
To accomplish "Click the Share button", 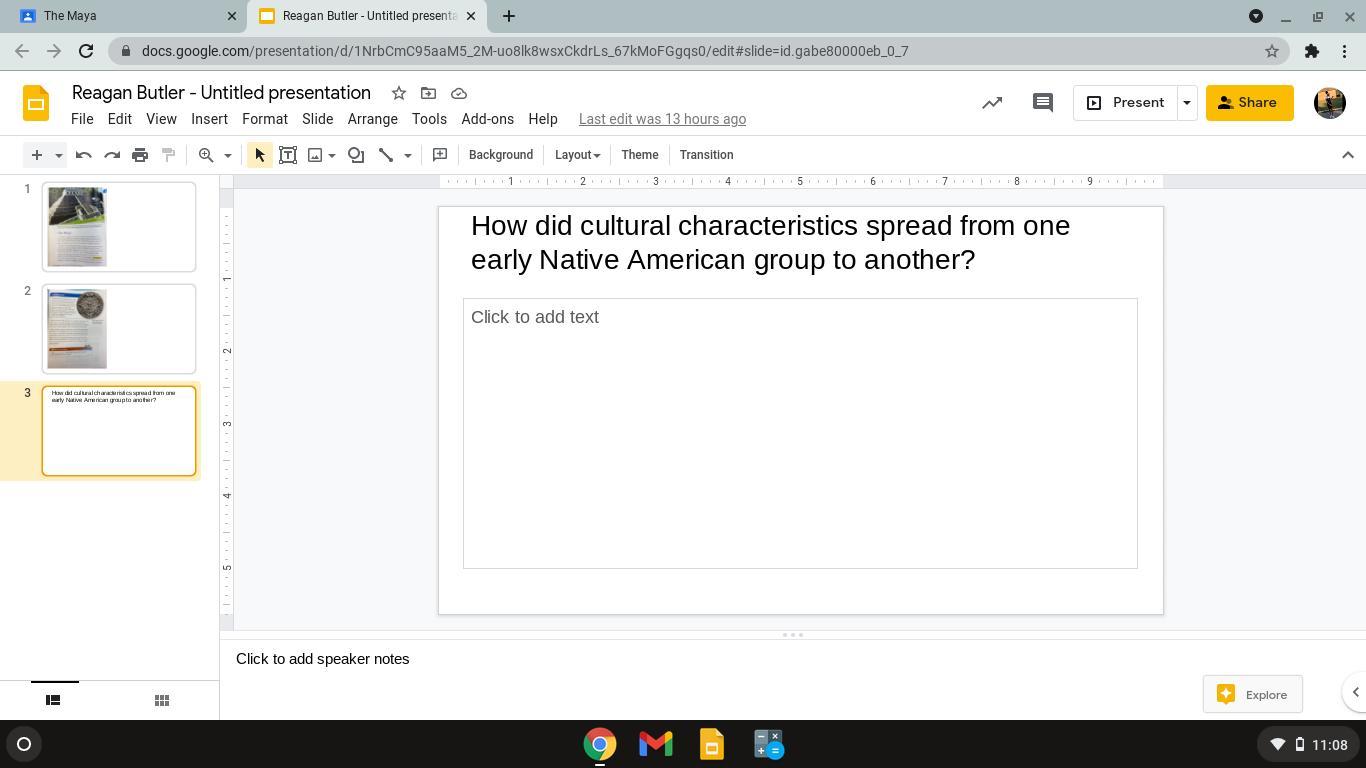I will coord(1249,103).
